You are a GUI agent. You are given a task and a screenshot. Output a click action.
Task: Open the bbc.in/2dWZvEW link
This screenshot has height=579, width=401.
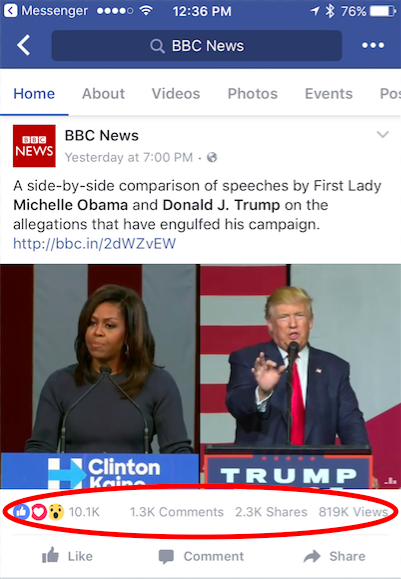coord(95,244)
